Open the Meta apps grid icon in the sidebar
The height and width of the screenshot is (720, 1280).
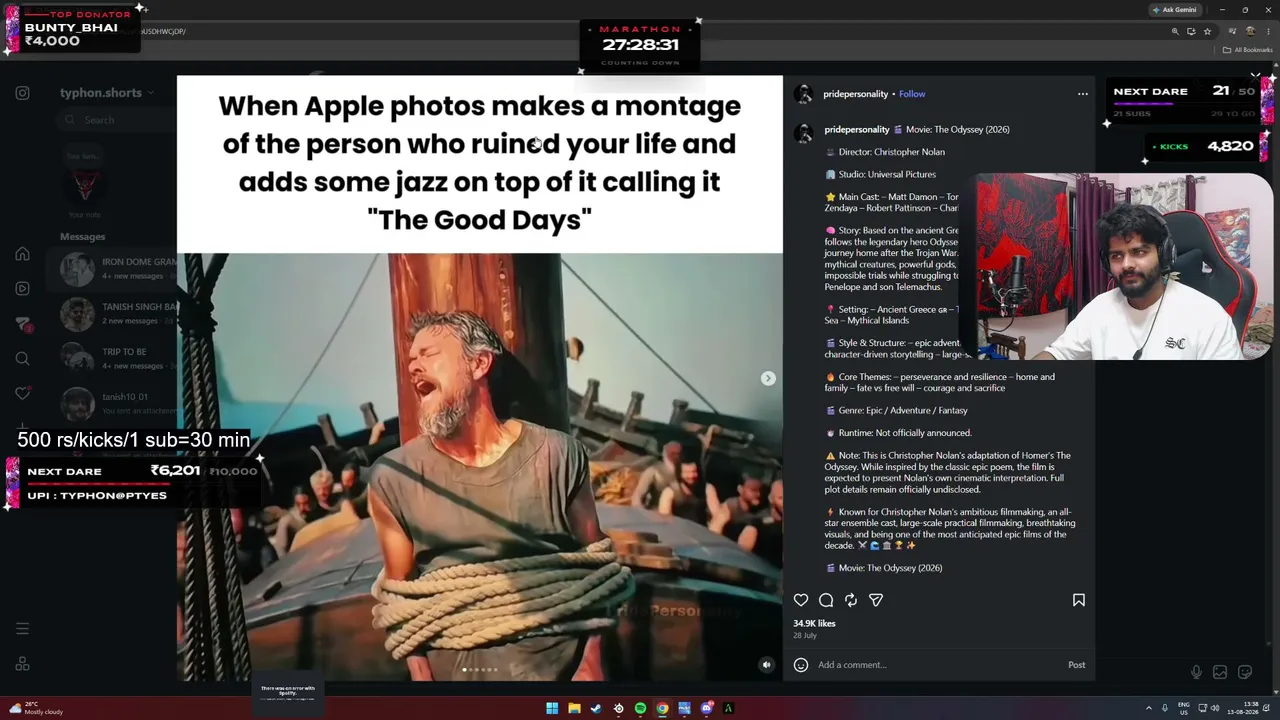tap(22, 664)
